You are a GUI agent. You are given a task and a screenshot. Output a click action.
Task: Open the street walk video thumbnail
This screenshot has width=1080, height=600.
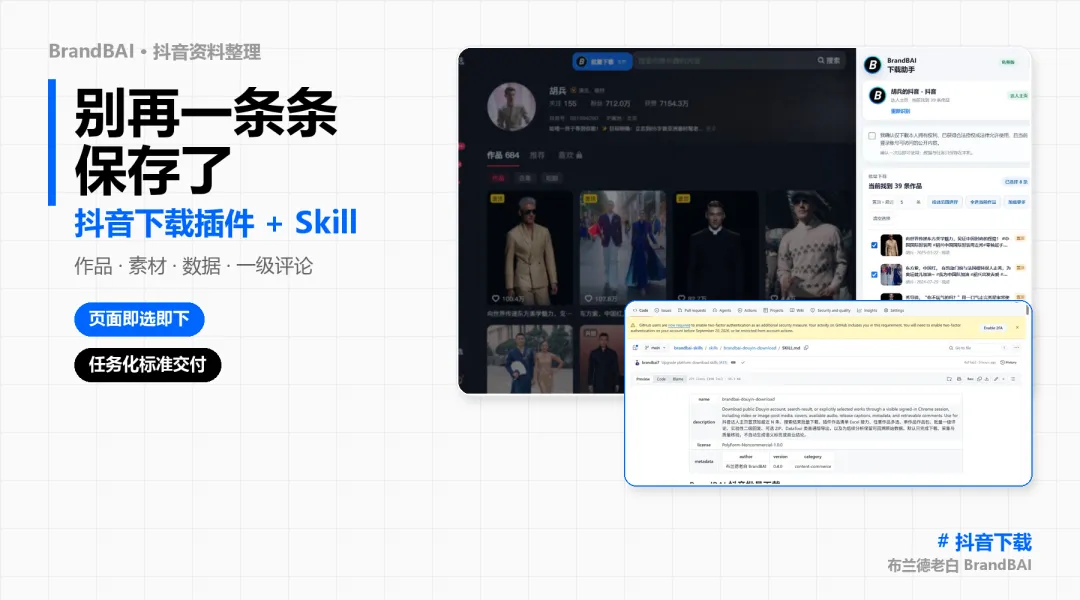pyautogui.click(x=623, y=248)
